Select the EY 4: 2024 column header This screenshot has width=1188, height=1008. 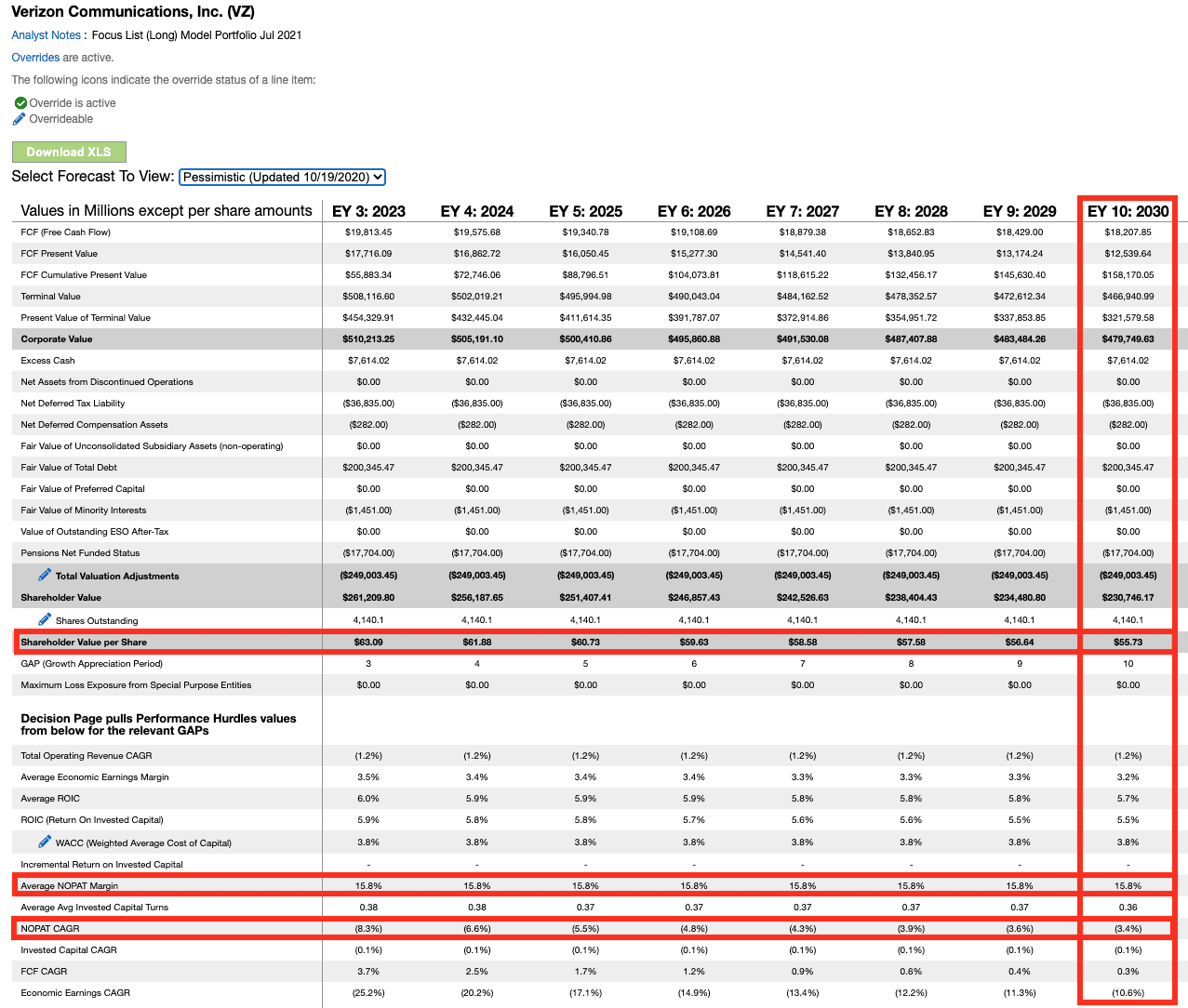477,211
